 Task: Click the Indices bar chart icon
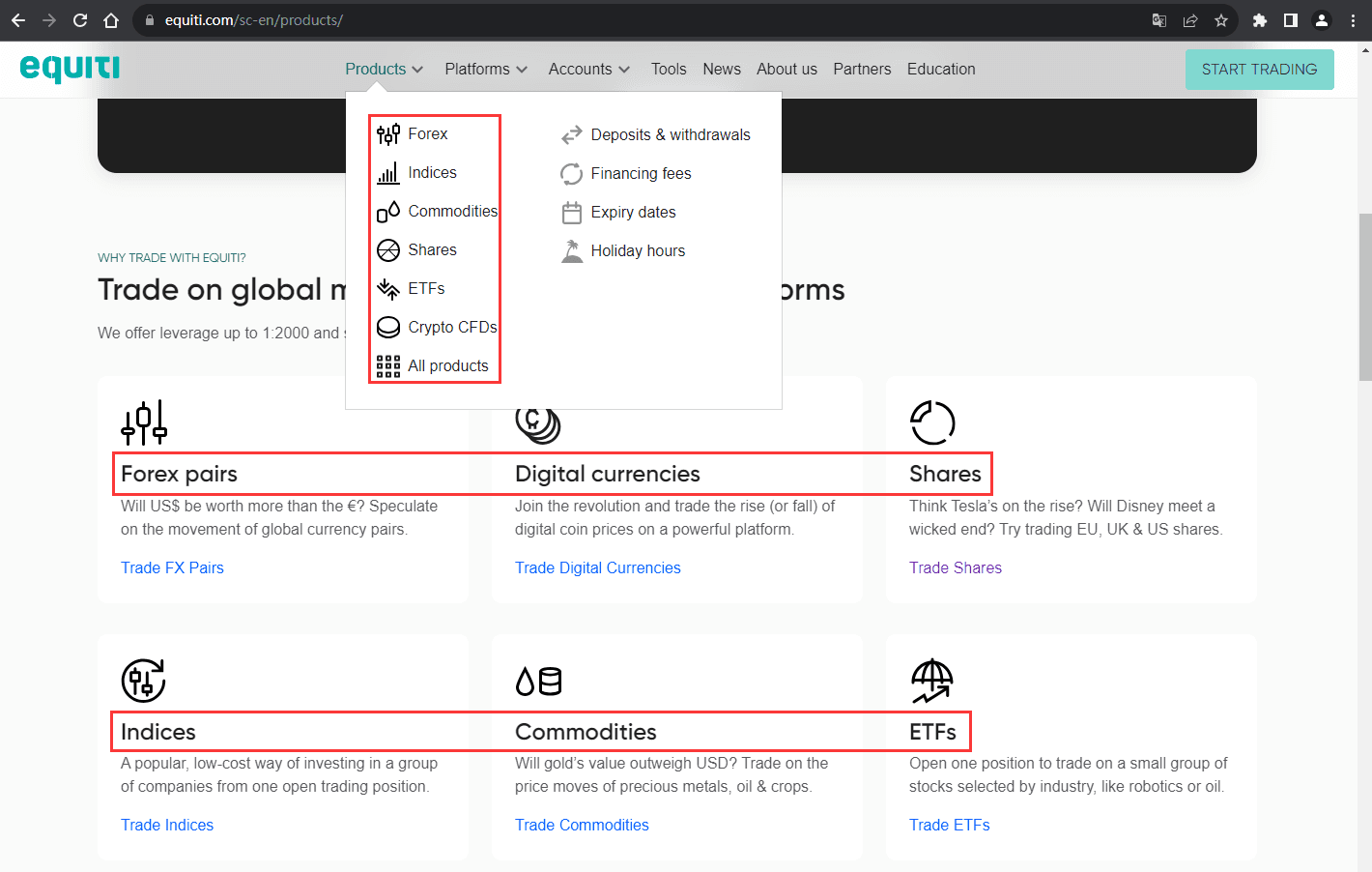pyautogui.click(x=388, y=173)
